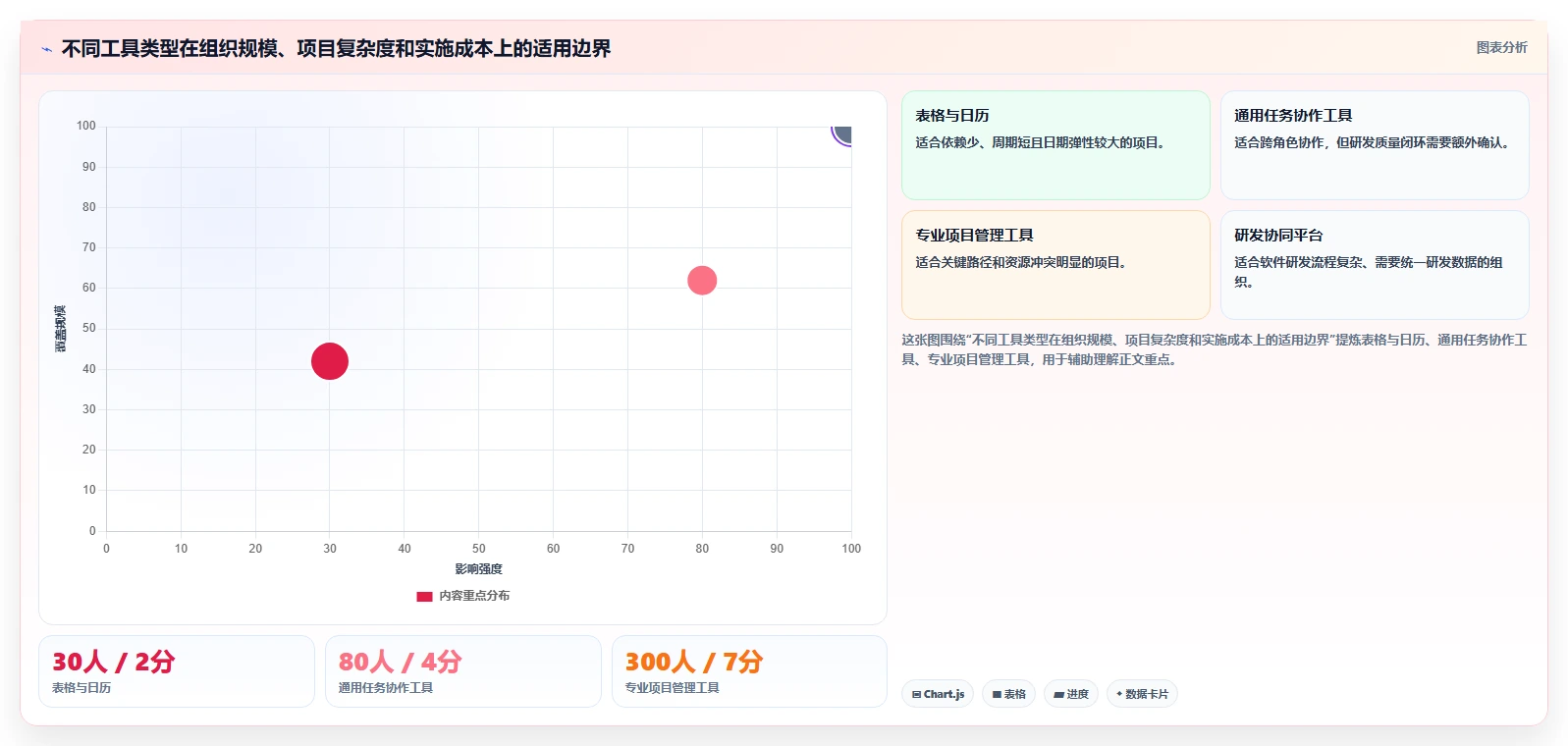Click the 进度 tag
The width and height of the screenshot is (1568, 746).
(x=1071, y=694)
